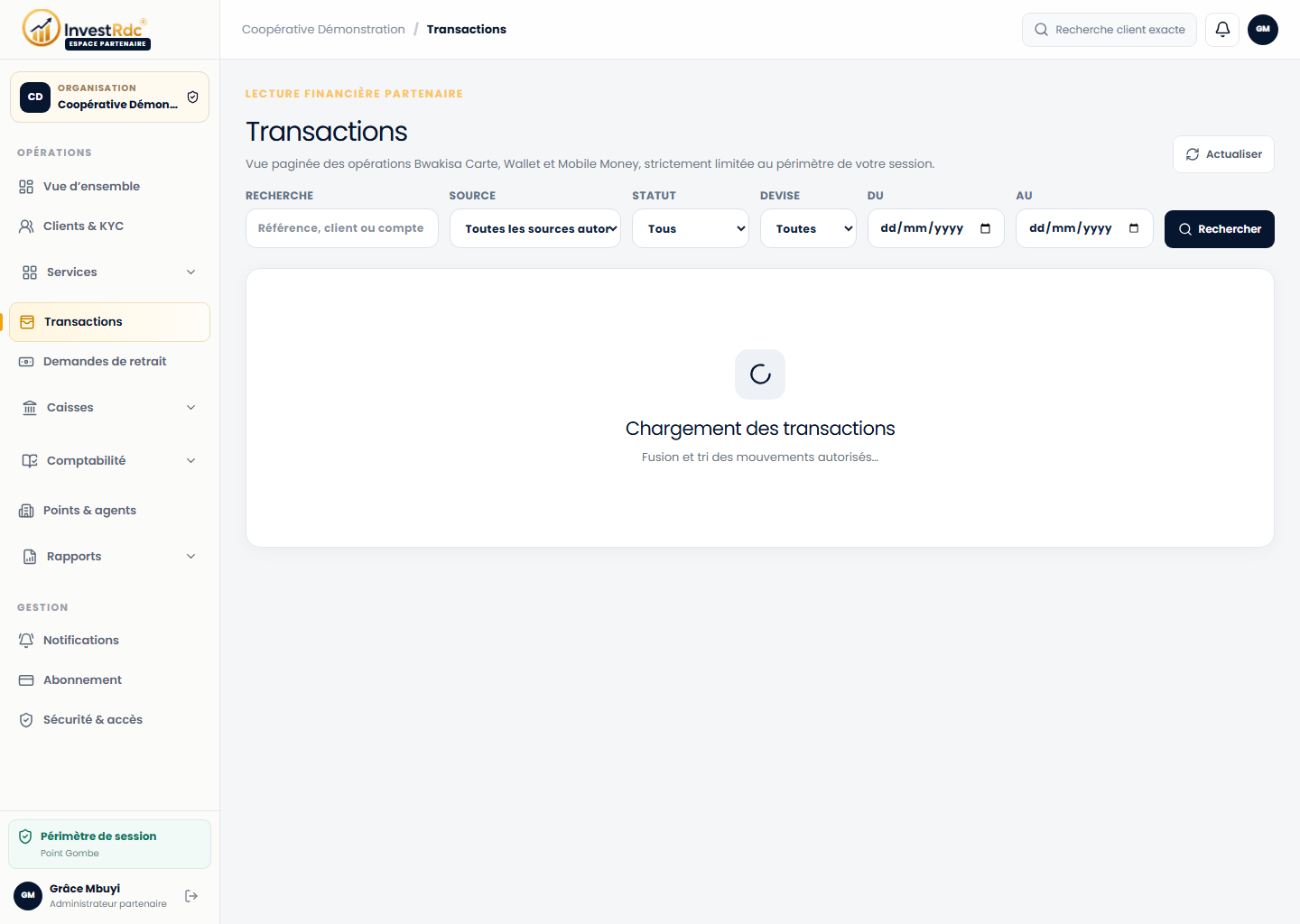
Task: Click the Clients & KYC people icon
Action: click(x=26, y=226)
